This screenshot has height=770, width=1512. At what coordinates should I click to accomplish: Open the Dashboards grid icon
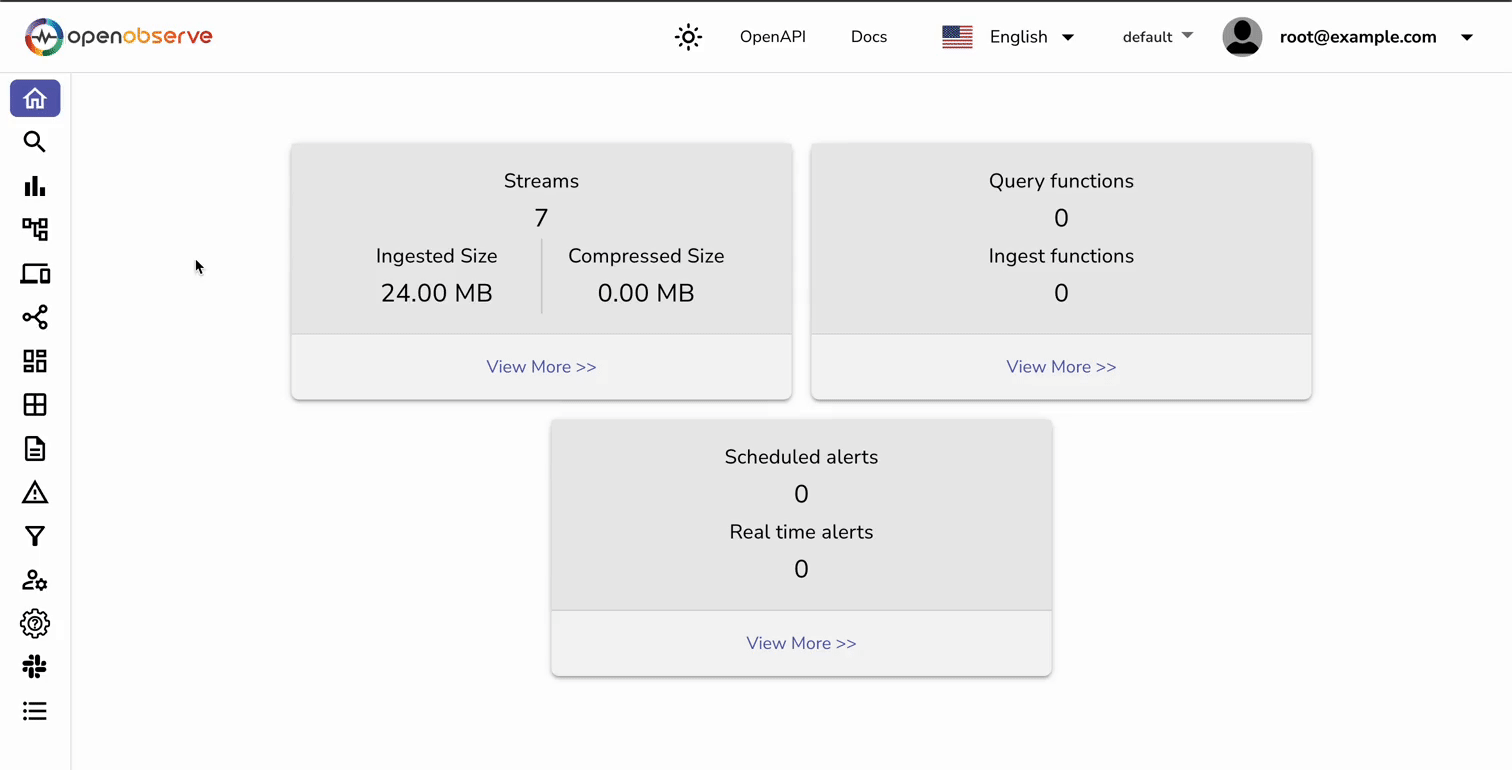(35, 361)
